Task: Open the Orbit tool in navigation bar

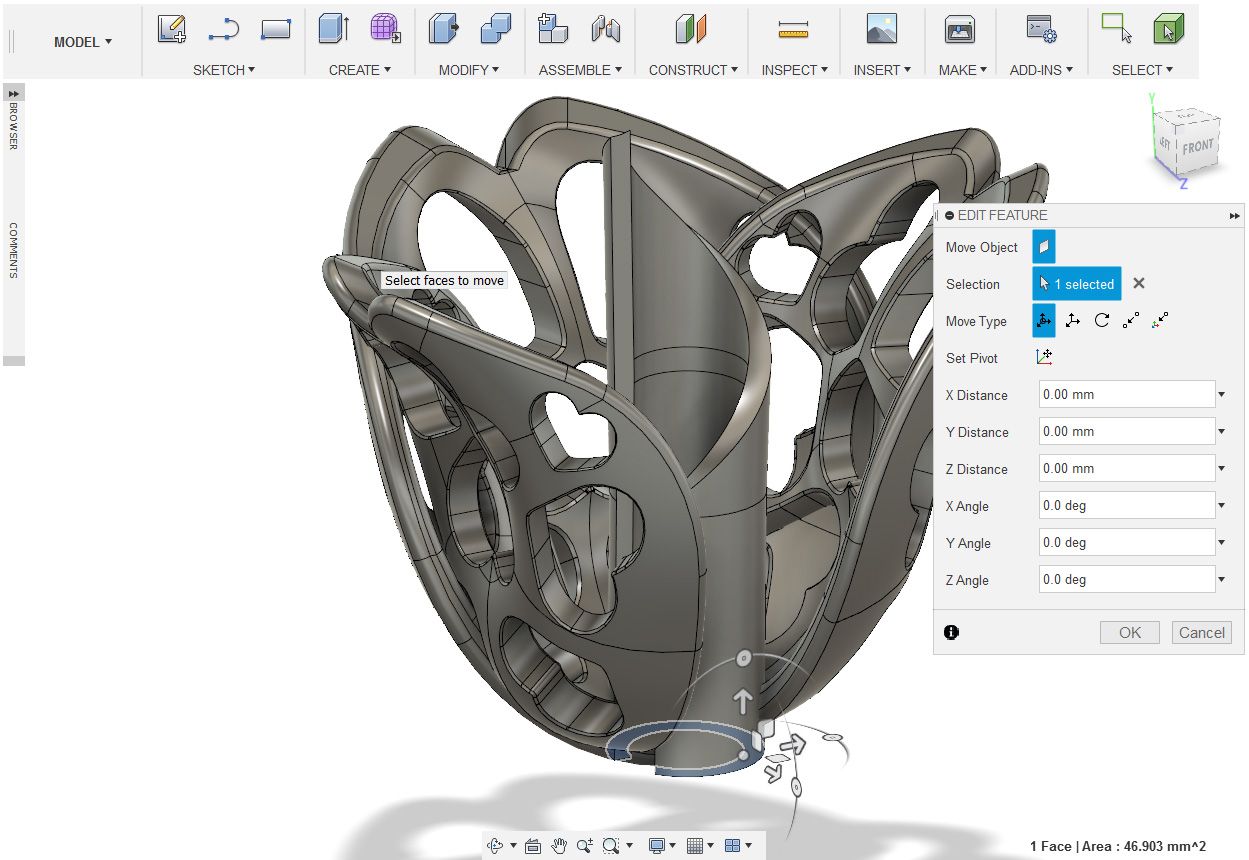Action: coord(497,845)
